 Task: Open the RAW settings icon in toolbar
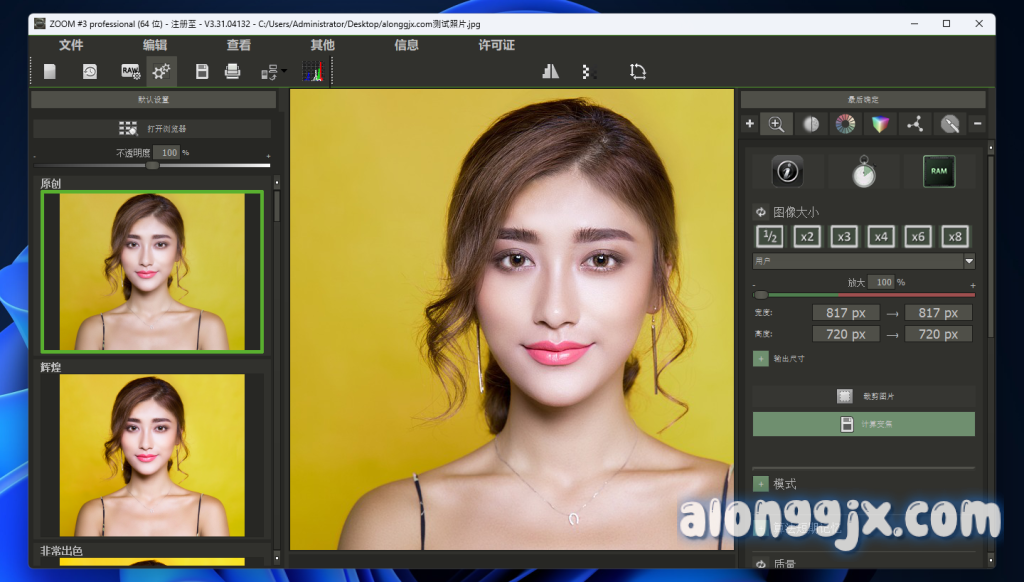click(x=130, y=71)
